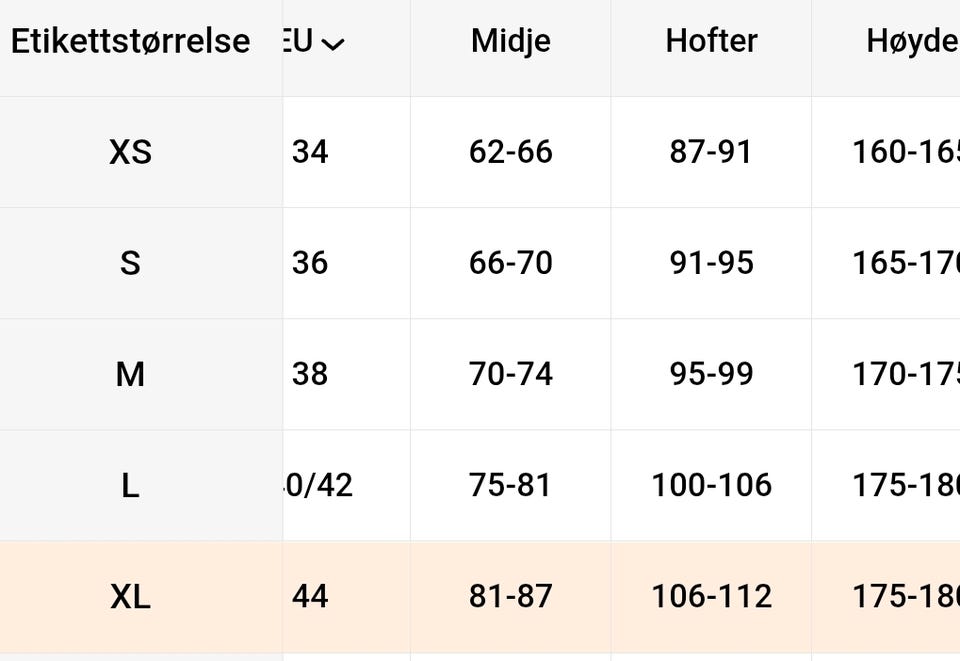Click the Hofter column header
960x661 pixels.
711,41
